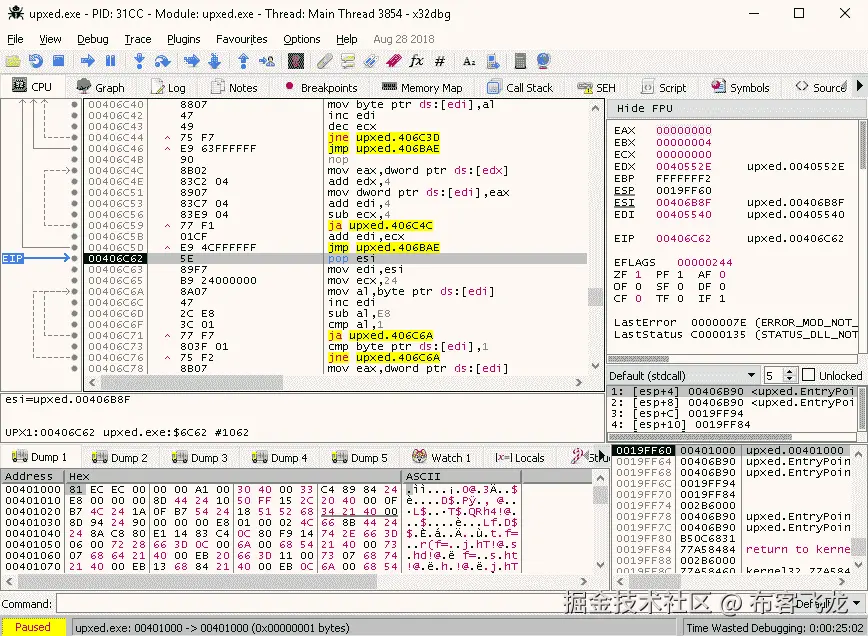Viewport: 868px width, 636px height.
Task: Execute till return using up-arrow icon
Action: click(x=243, y=61)
